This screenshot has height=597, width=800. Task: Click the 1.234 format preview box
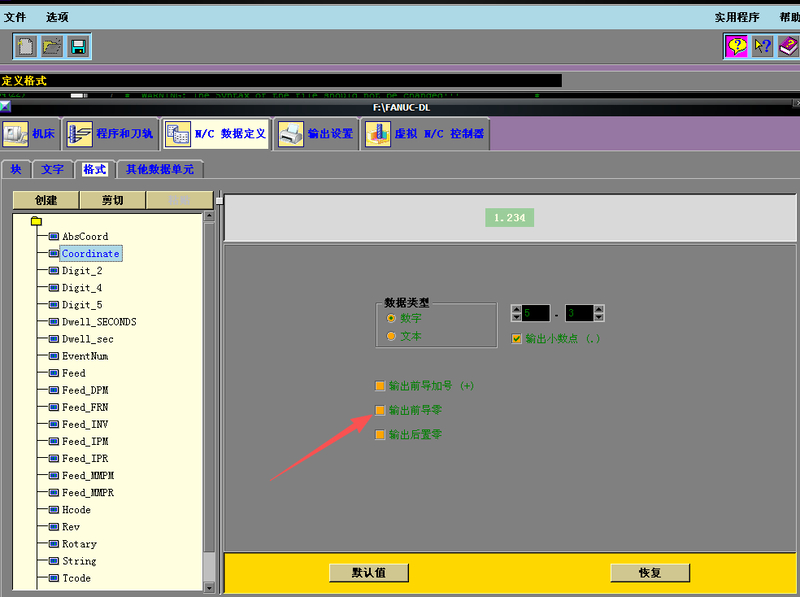509,218
